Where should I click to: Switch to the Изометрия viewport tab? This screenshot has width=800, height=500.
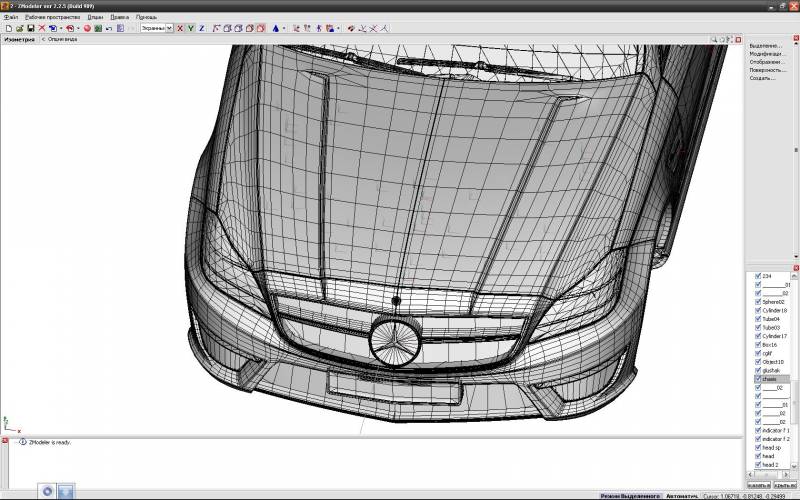19,39
